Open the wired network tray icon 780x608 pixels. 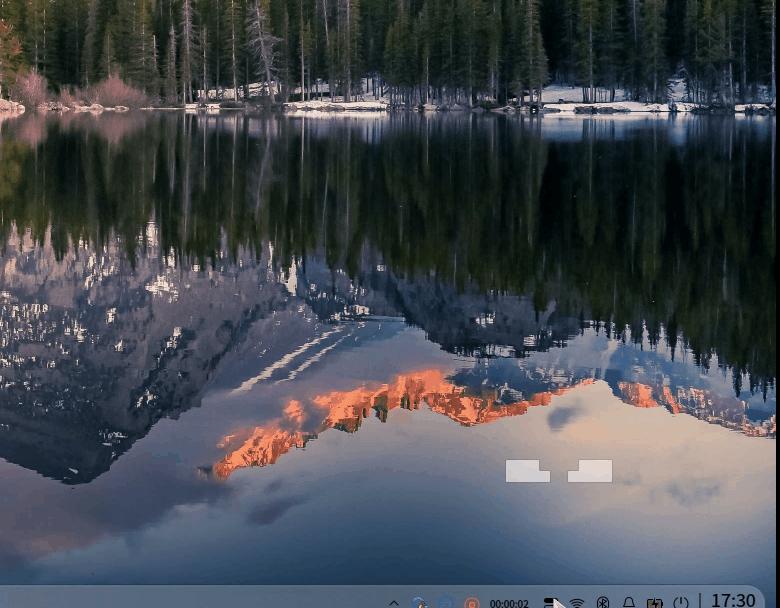pyautogui.click(x=549, y=603)
